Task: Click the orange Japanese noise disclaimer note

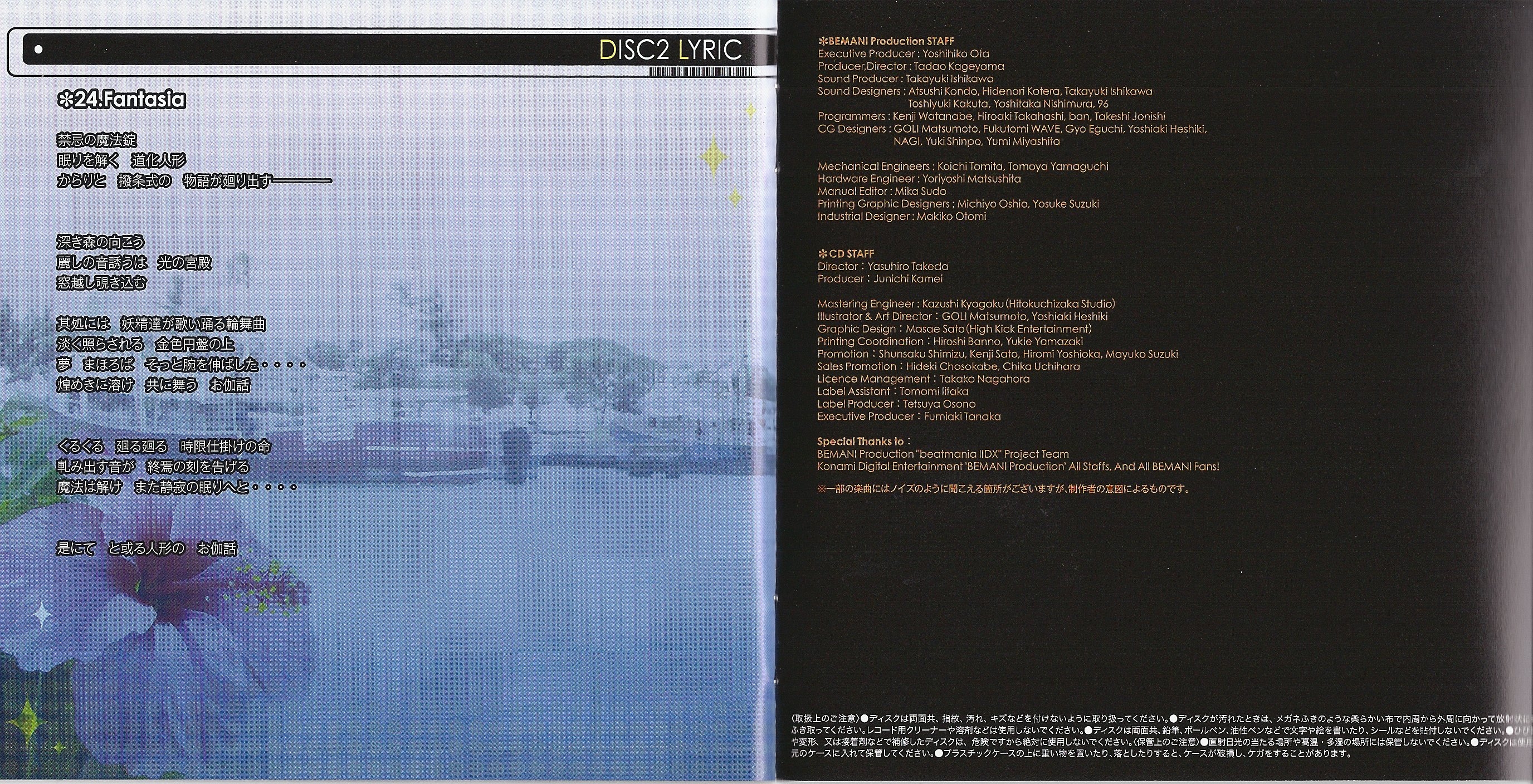Action: click(x=1004, y=489)
